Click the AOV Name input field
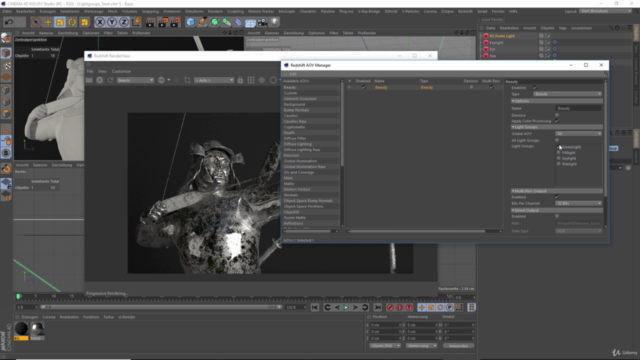 (x=578, y=109)
